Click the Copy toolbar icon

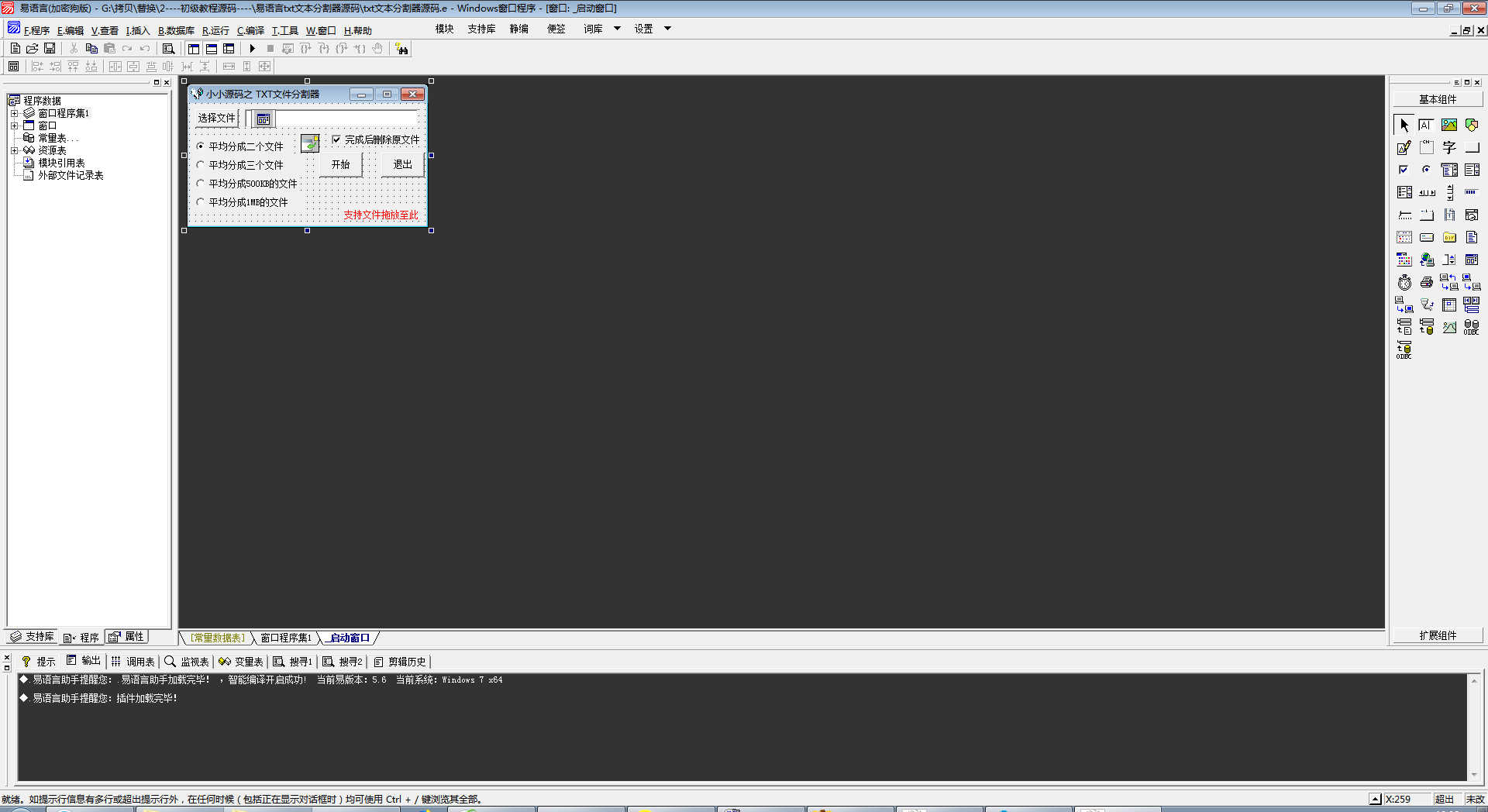tap(91, 48)
